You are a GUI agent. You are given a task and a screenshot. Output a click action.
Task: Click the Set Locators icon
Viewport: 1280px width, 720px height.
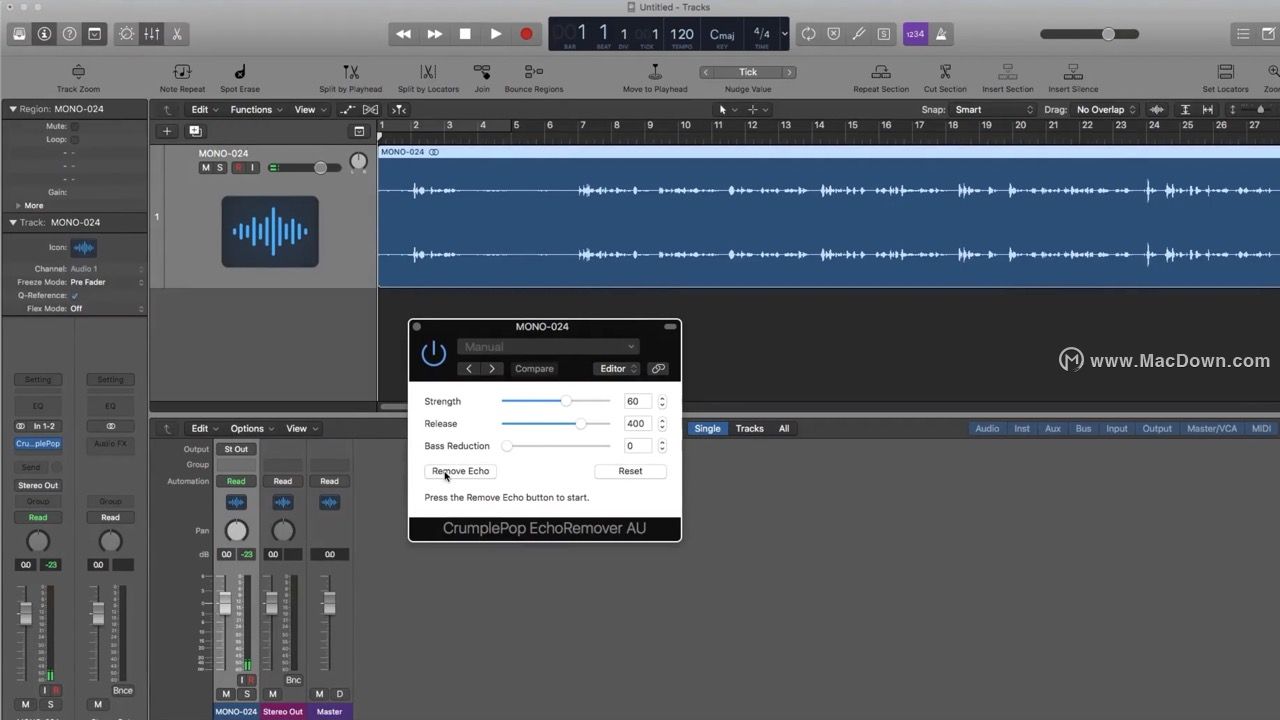click(x=1225, y=72)
